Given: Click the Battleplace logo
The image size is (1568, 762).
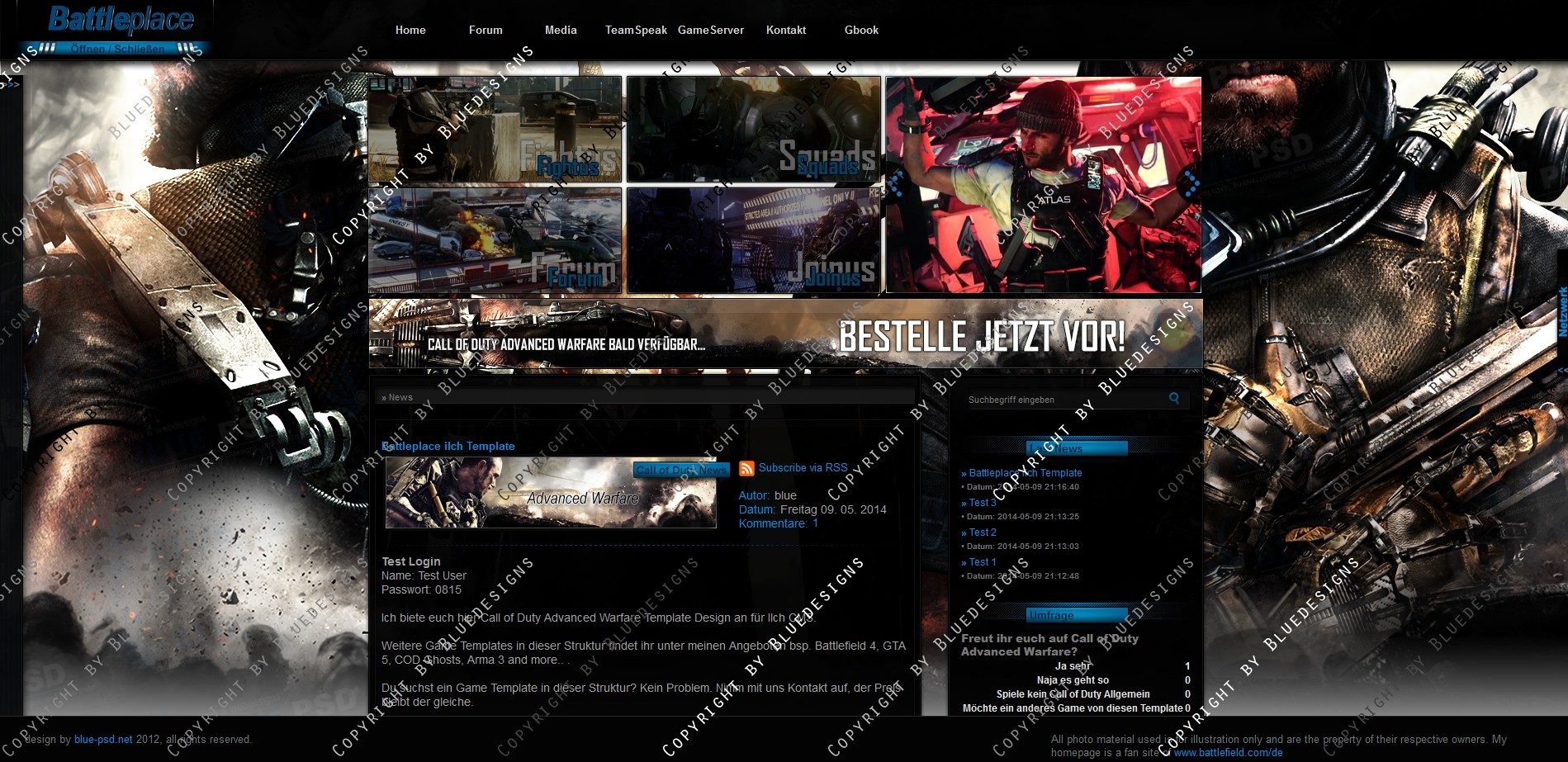Looking at the screenshot, I should click(121, 19).
